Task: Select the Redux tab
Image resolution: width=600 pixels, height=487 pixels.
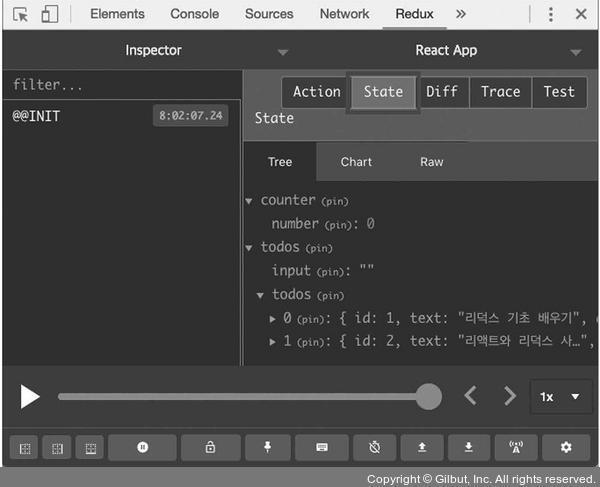Action: (x=414, y=14)
